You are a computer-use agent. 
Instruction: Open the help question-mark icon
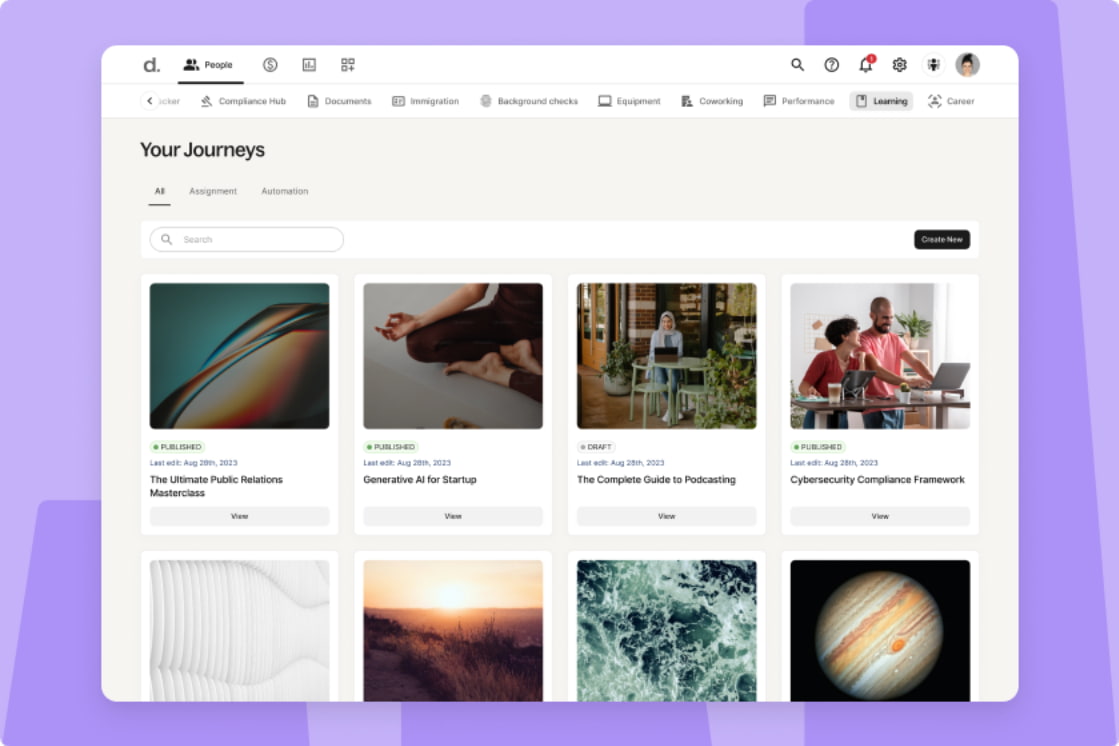coord(831,64)
